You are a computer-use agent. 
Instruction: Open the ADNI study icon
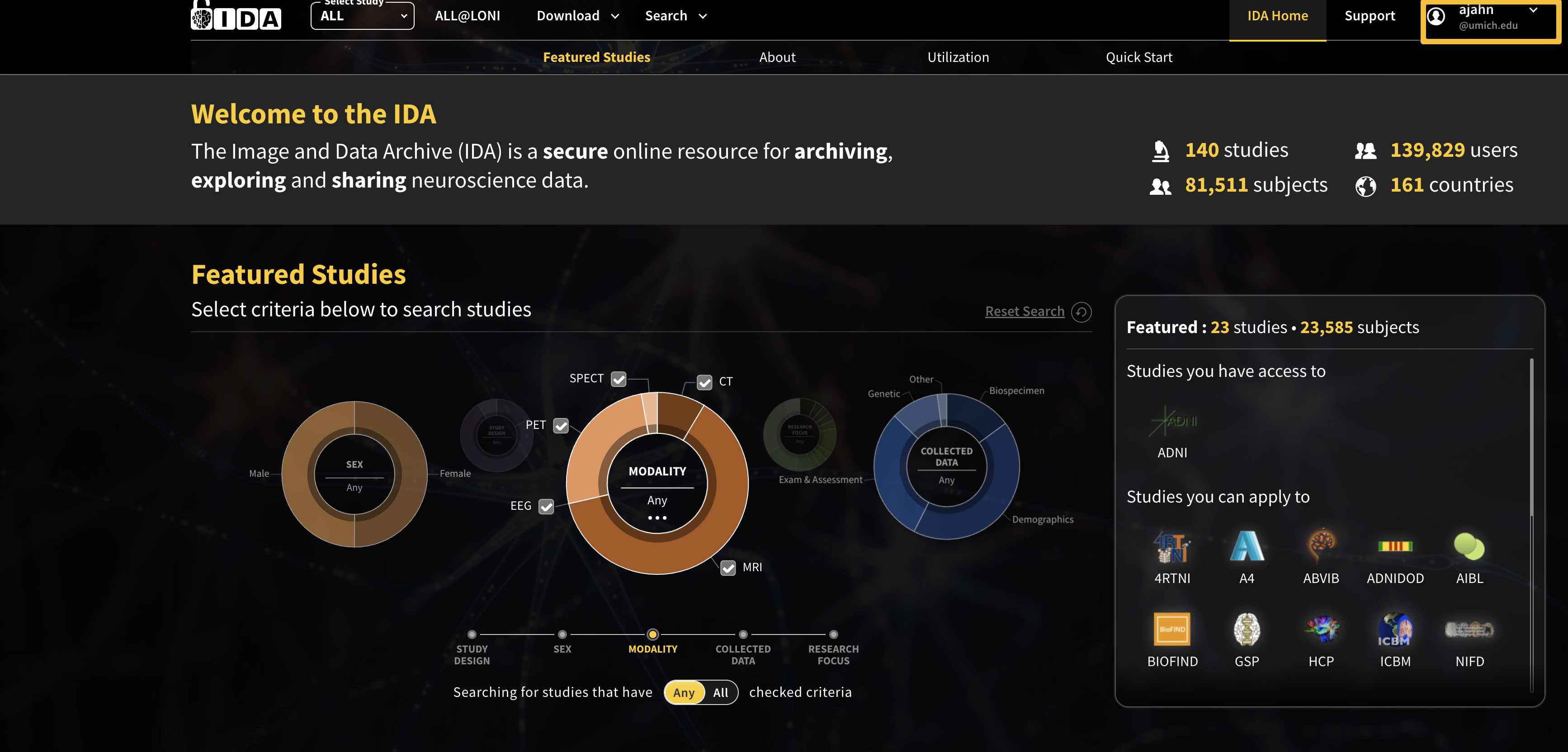1172,421
